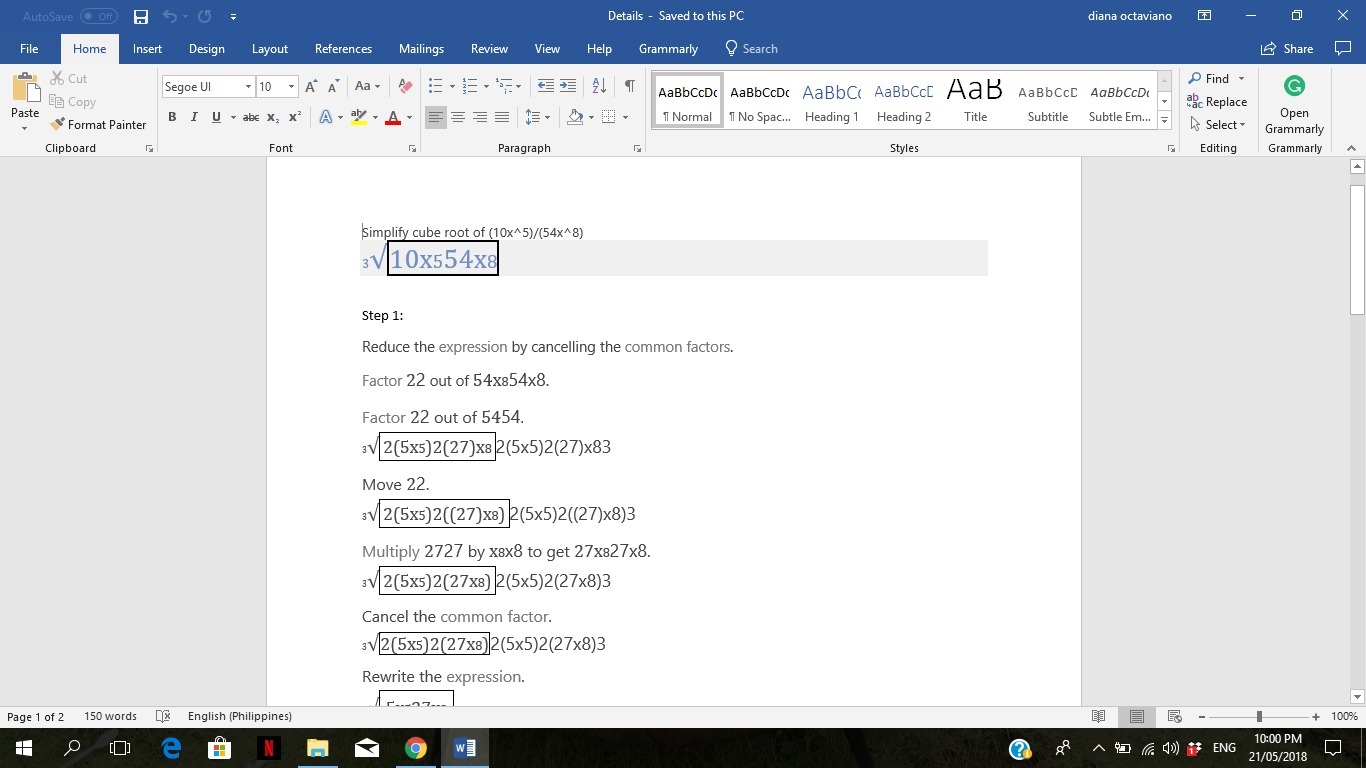This screenshot has width=1366, height=768.
Task: Click the Increase Indent icon
Action: point(568,87)
